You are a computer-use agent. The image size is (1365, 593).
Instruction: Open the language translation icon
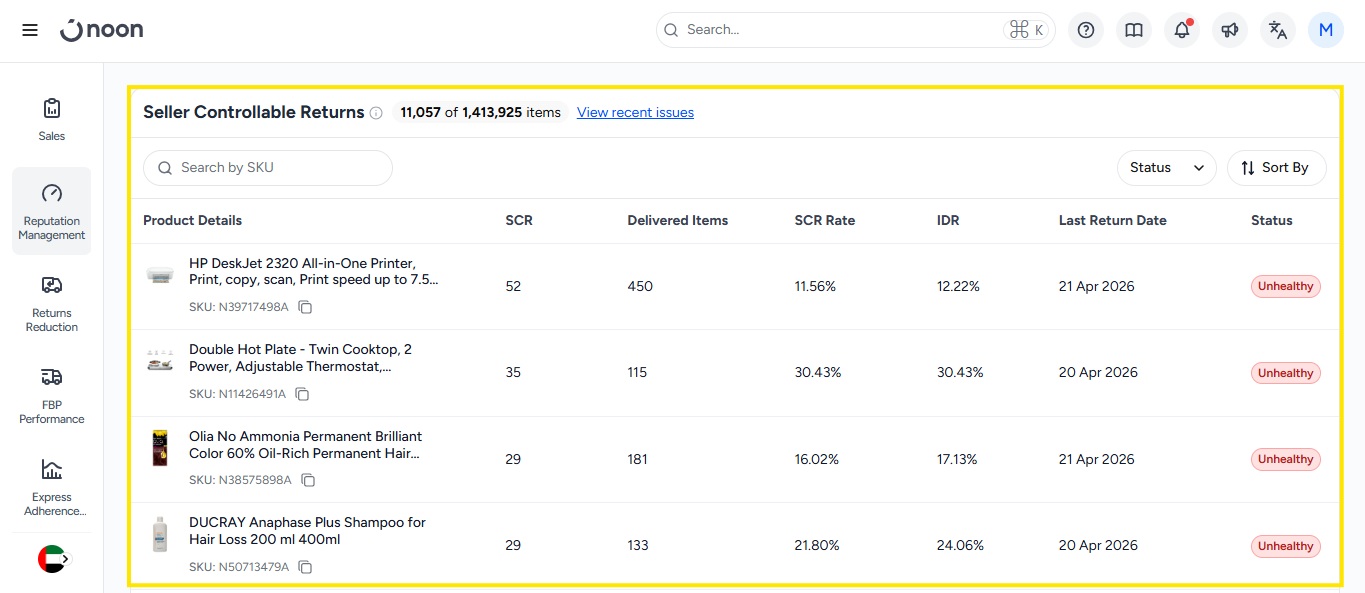pos(1278,30)
